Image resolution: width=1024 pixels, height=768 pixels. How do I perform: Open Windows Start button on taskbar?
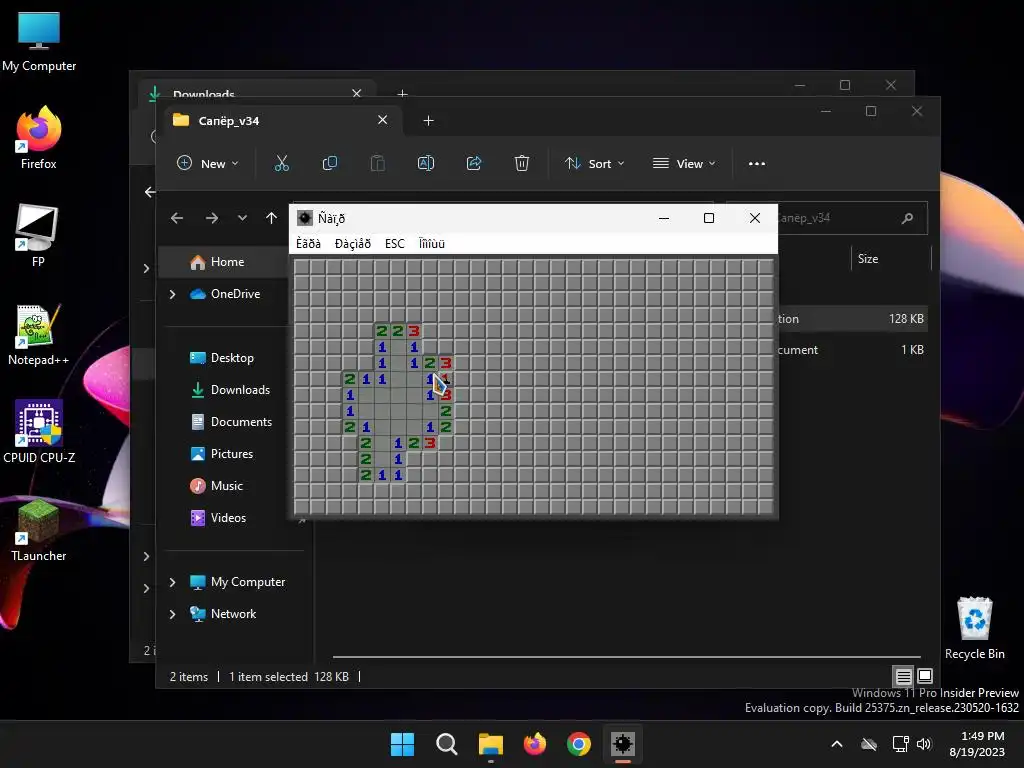coord(402,744)
